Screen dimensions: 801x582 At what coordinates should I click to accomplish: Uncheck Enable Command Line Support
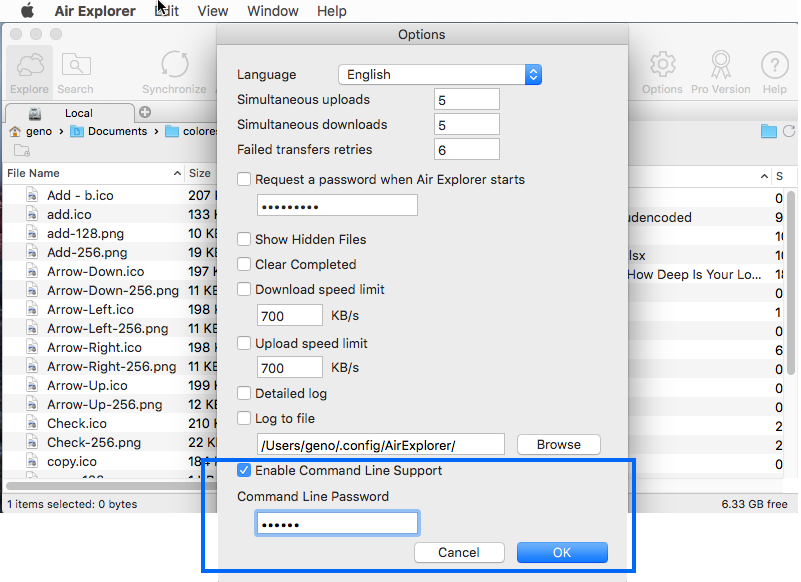(244, 470)
